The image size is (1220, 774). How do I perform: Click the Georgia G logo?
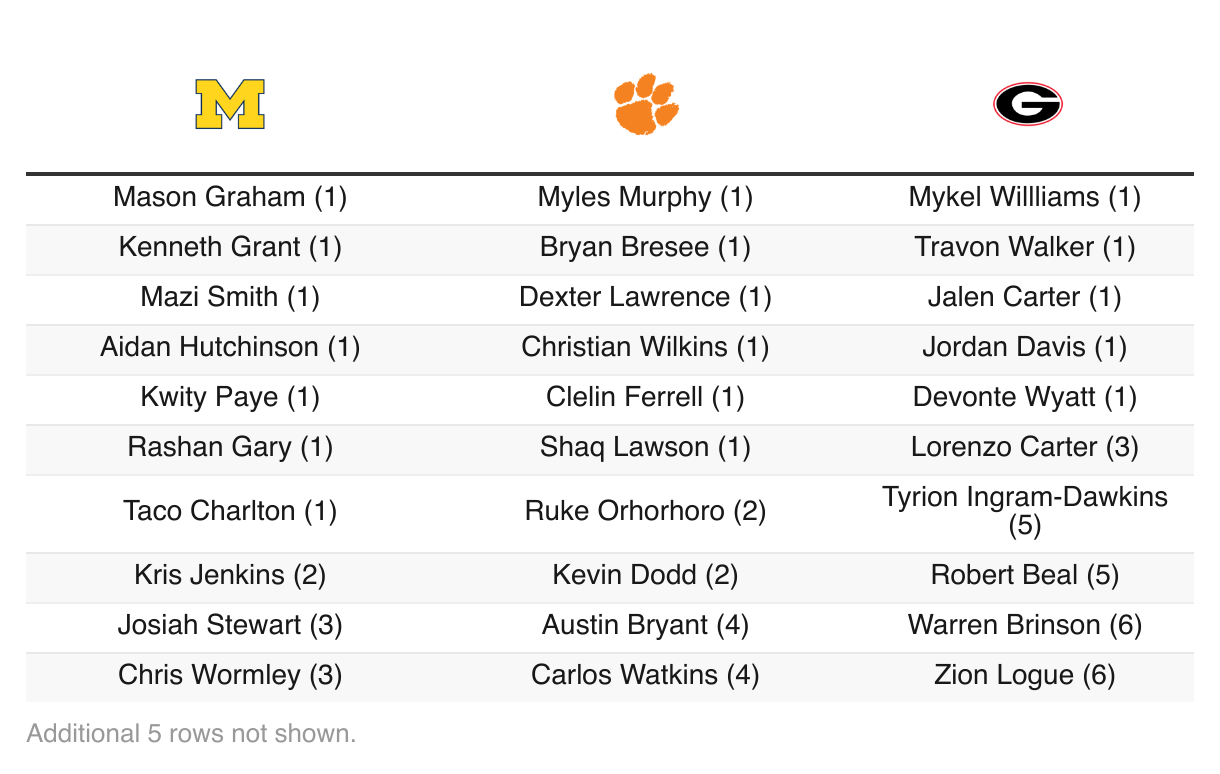[1027, 104]
